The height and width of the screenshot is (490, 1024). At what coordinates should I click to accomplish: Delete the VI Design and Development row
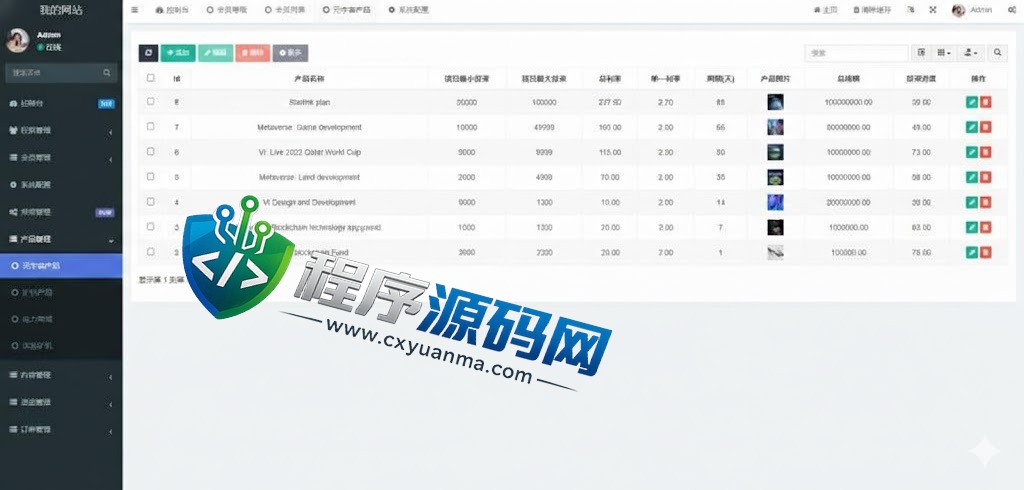click(x=985, y=203)
